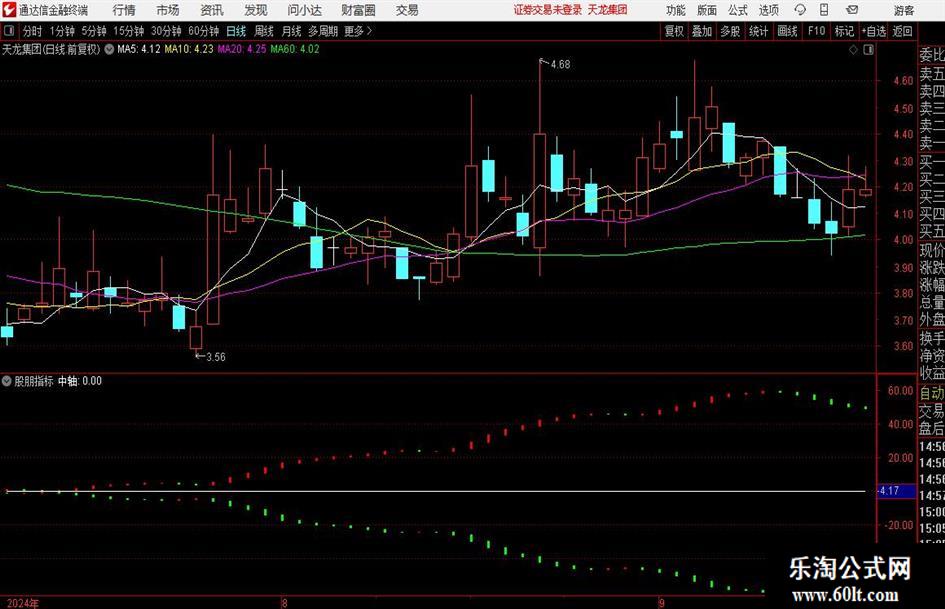
Task: Click the 标记 mark button
Action: 844,31
